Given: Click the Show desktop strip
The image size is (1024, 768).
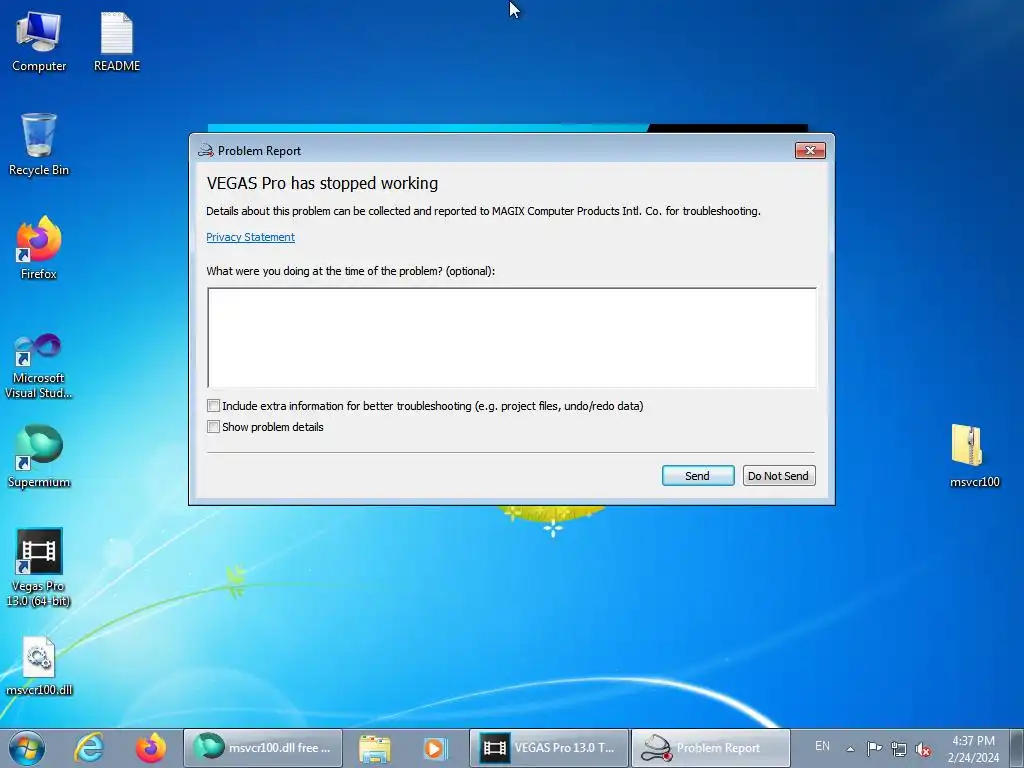Looking at the screenshot, I should tap(1017, 748).
